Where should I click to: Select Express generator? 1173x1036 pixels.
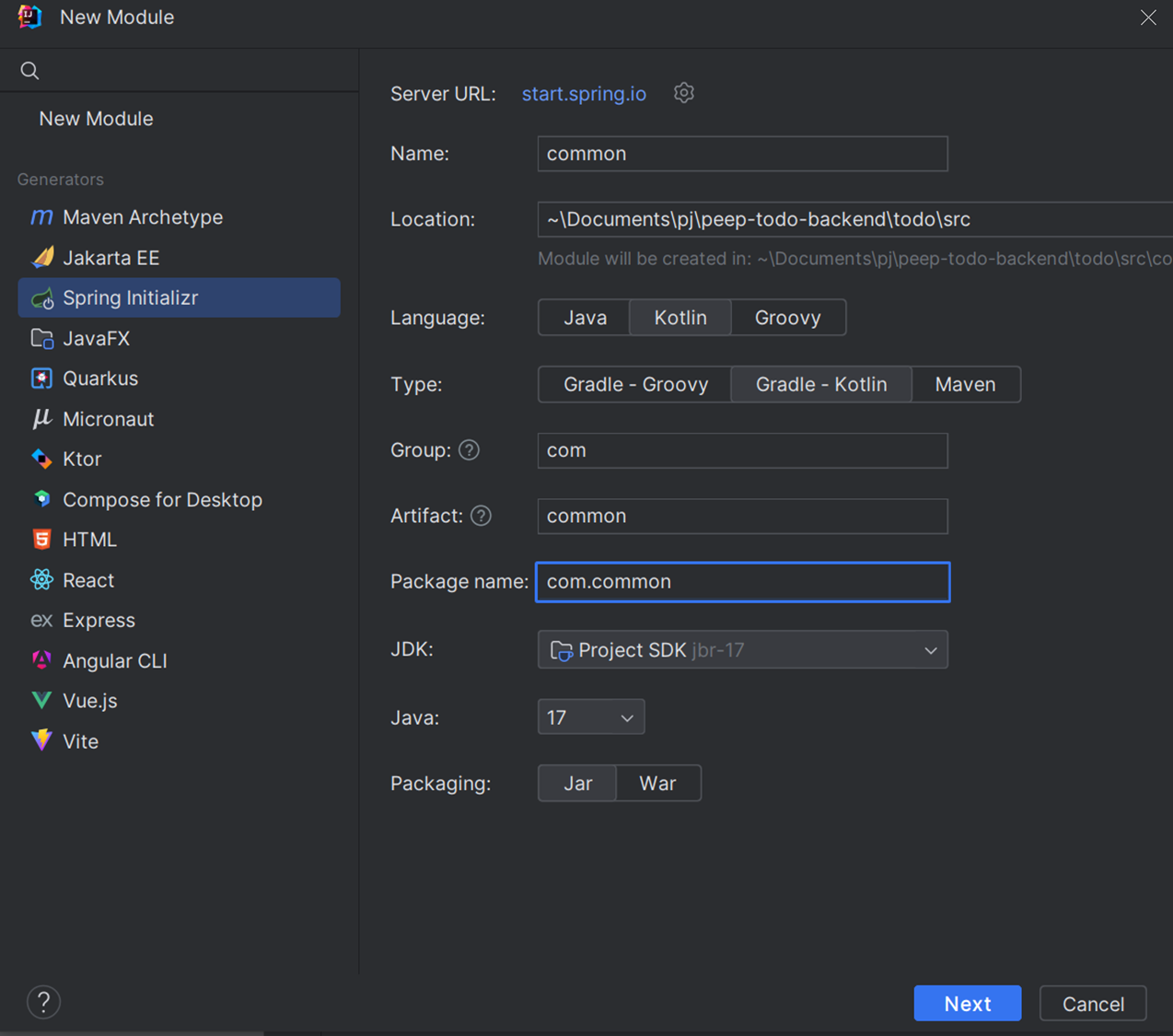pos(180,620)
